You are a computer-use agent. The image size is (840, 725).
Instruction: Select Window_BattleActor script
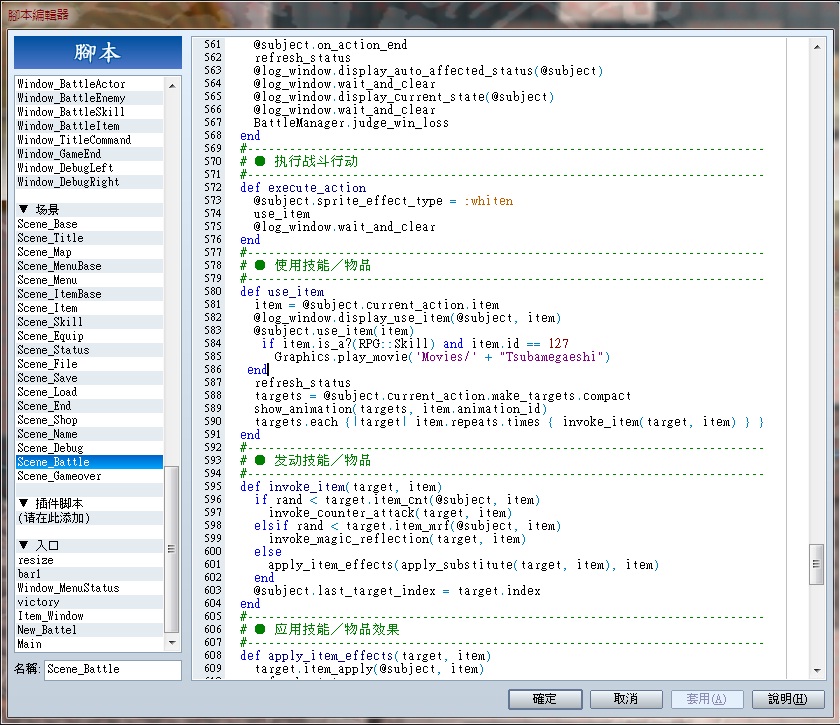pos(89,84)
